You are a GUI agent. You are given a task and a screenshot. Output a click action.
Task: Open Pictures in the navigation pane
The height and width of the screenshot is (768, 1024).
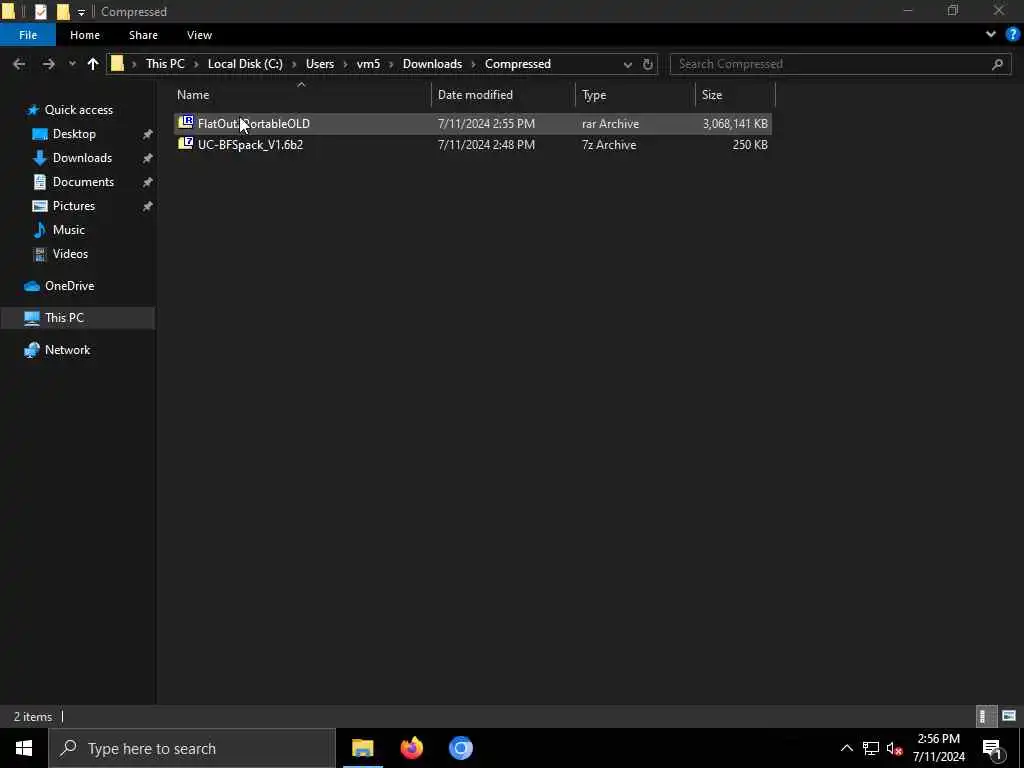pyautogui.click(x=74, y=206)
